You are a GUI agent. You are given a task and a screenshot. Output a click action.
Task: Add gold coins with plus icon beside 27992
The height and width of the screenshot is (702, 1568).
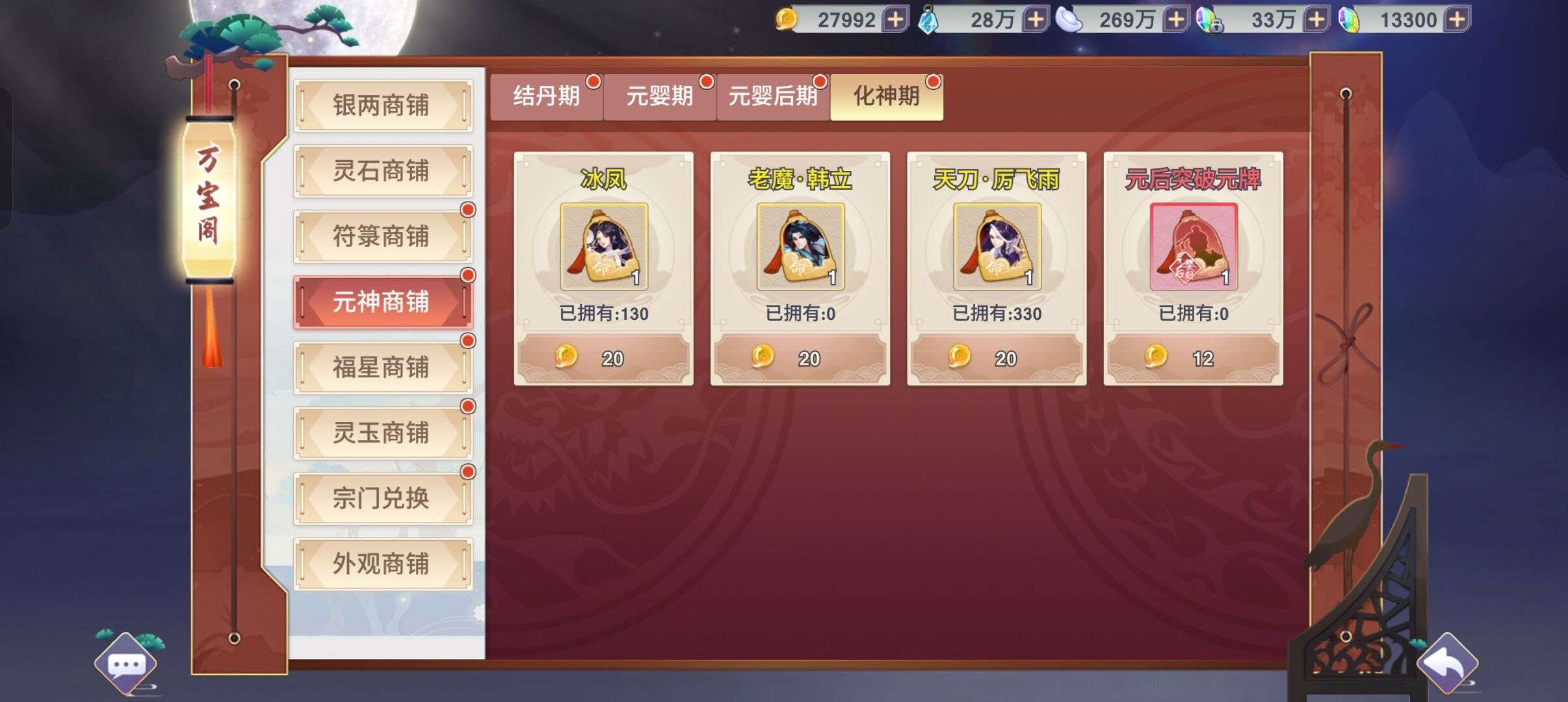[x=895, y=19]
